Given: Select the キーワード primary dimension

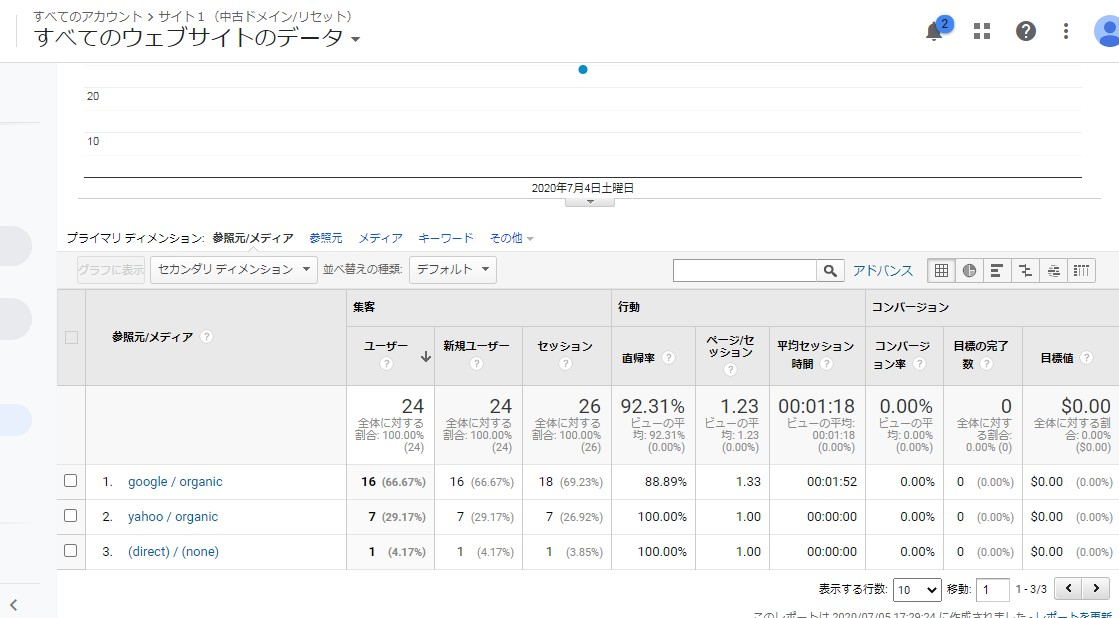Looking at the screenshot, I should [446, 238].
